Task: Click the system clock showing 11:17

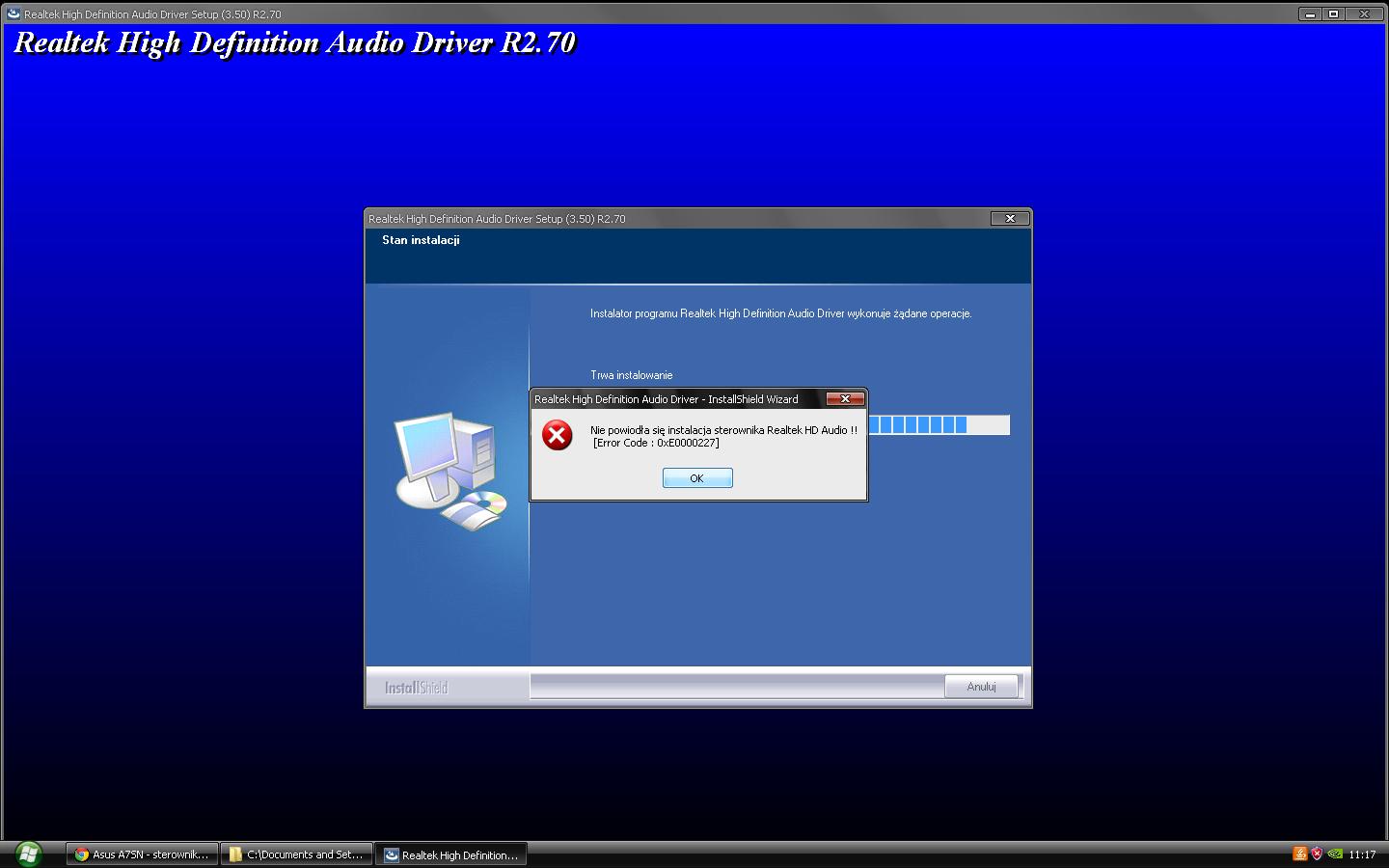Action: tap(1362, 854)
